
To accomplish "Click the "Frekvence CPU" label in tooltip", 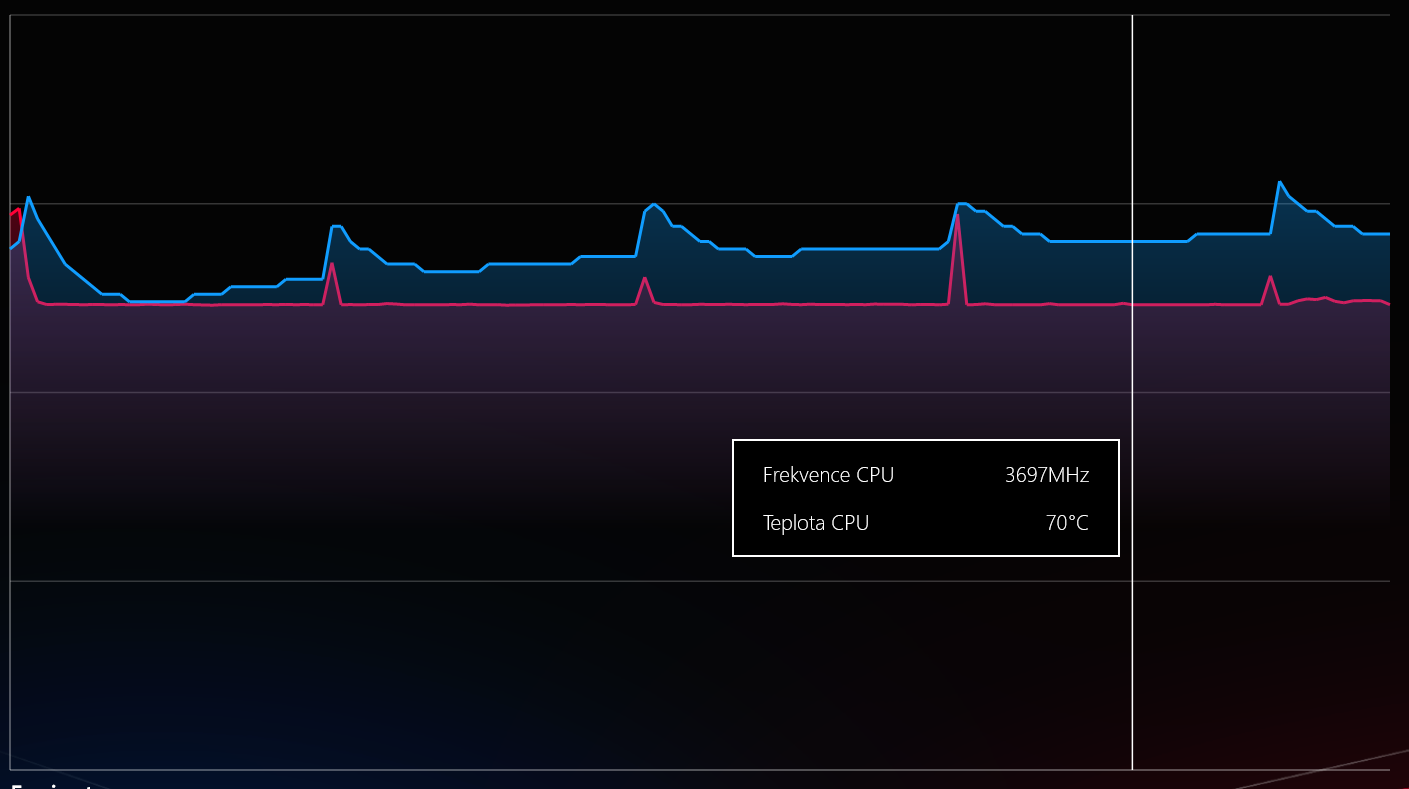I will pyautogui.click(x=828, y=475).
